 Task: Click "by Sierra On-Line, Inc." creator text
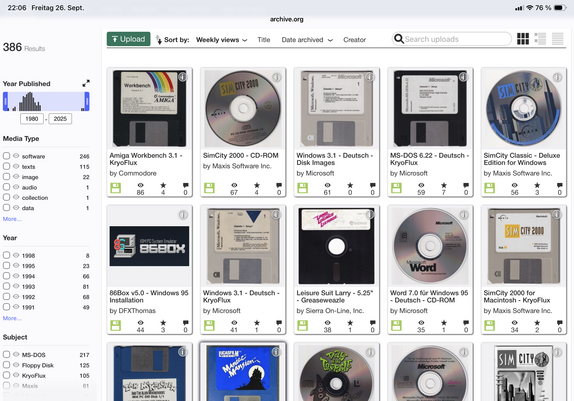click(x=330, y=311)
